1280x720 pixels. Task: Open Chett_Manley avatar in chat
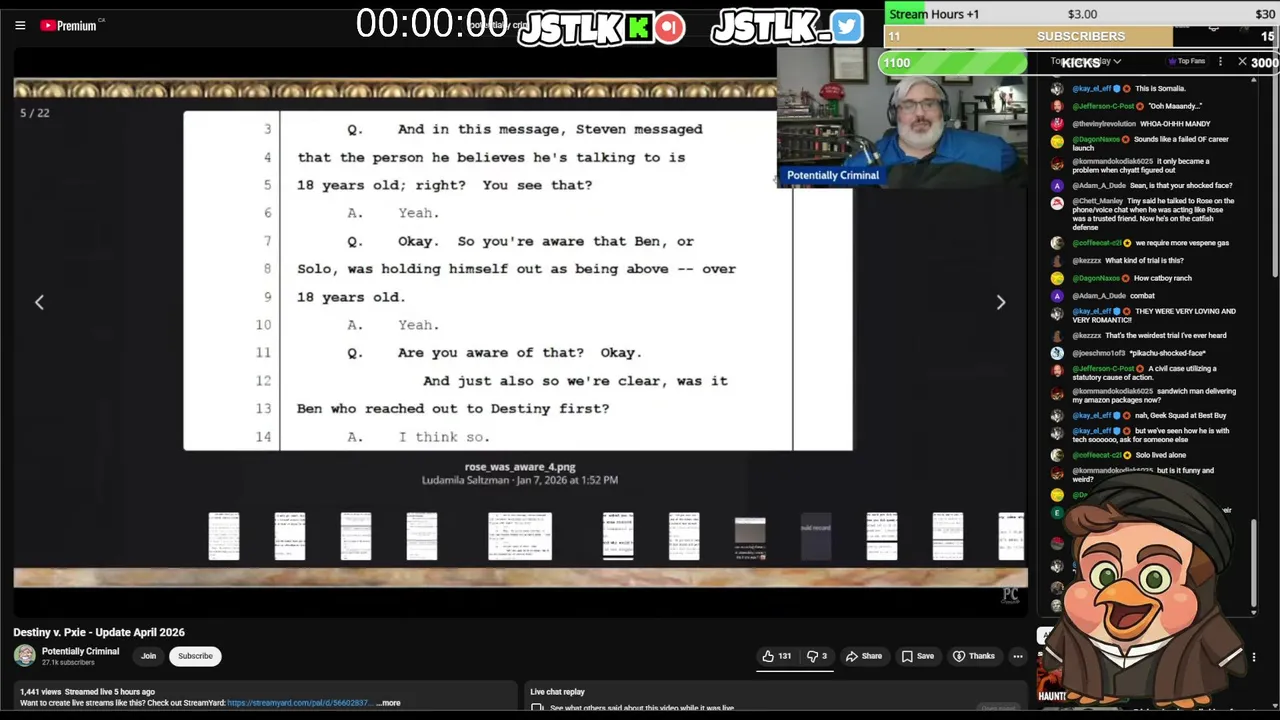pos(1058,202)
